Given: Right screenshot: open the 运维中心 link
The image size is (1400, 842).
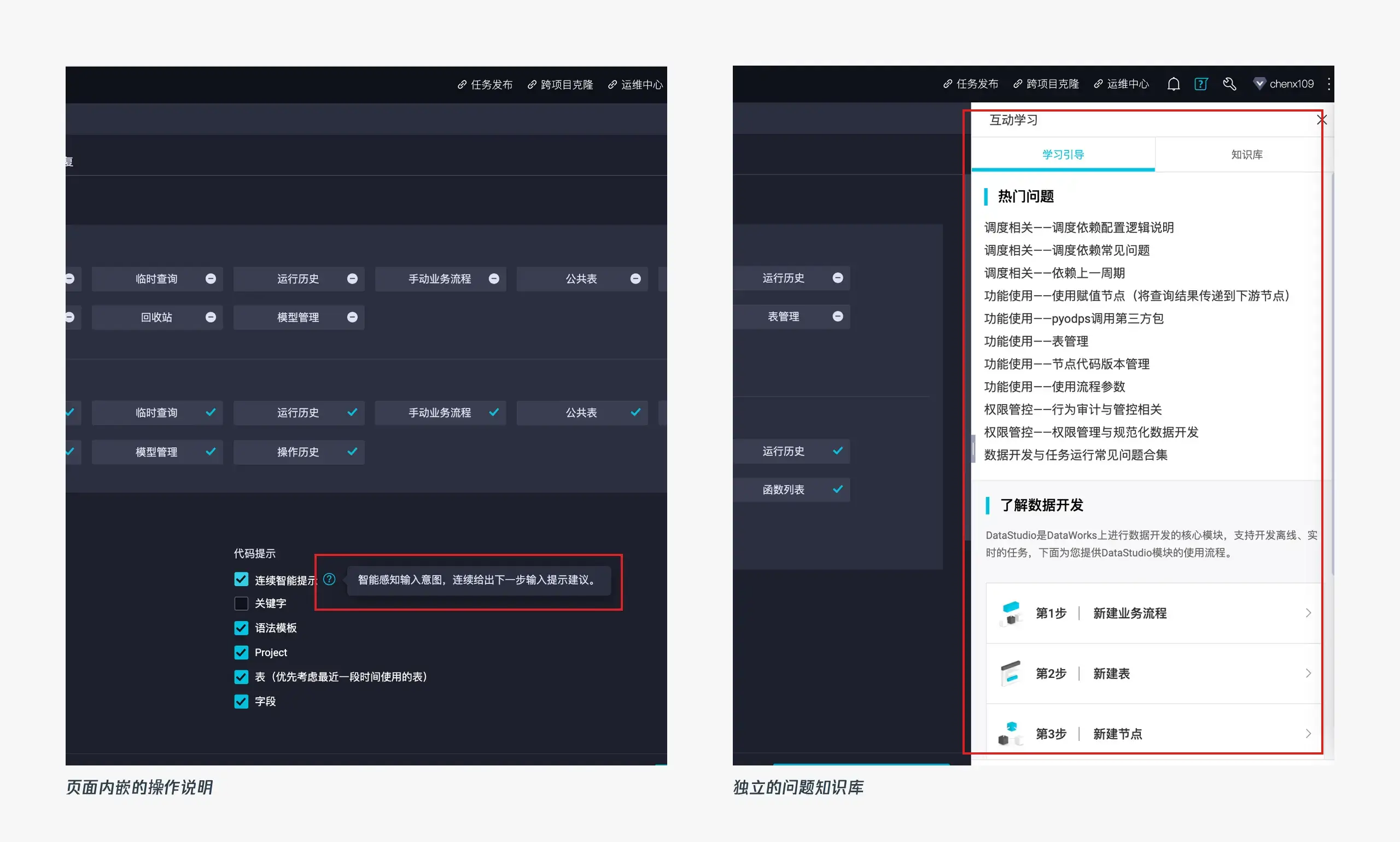Looking at the screenshot, I should coord(1121,84).
